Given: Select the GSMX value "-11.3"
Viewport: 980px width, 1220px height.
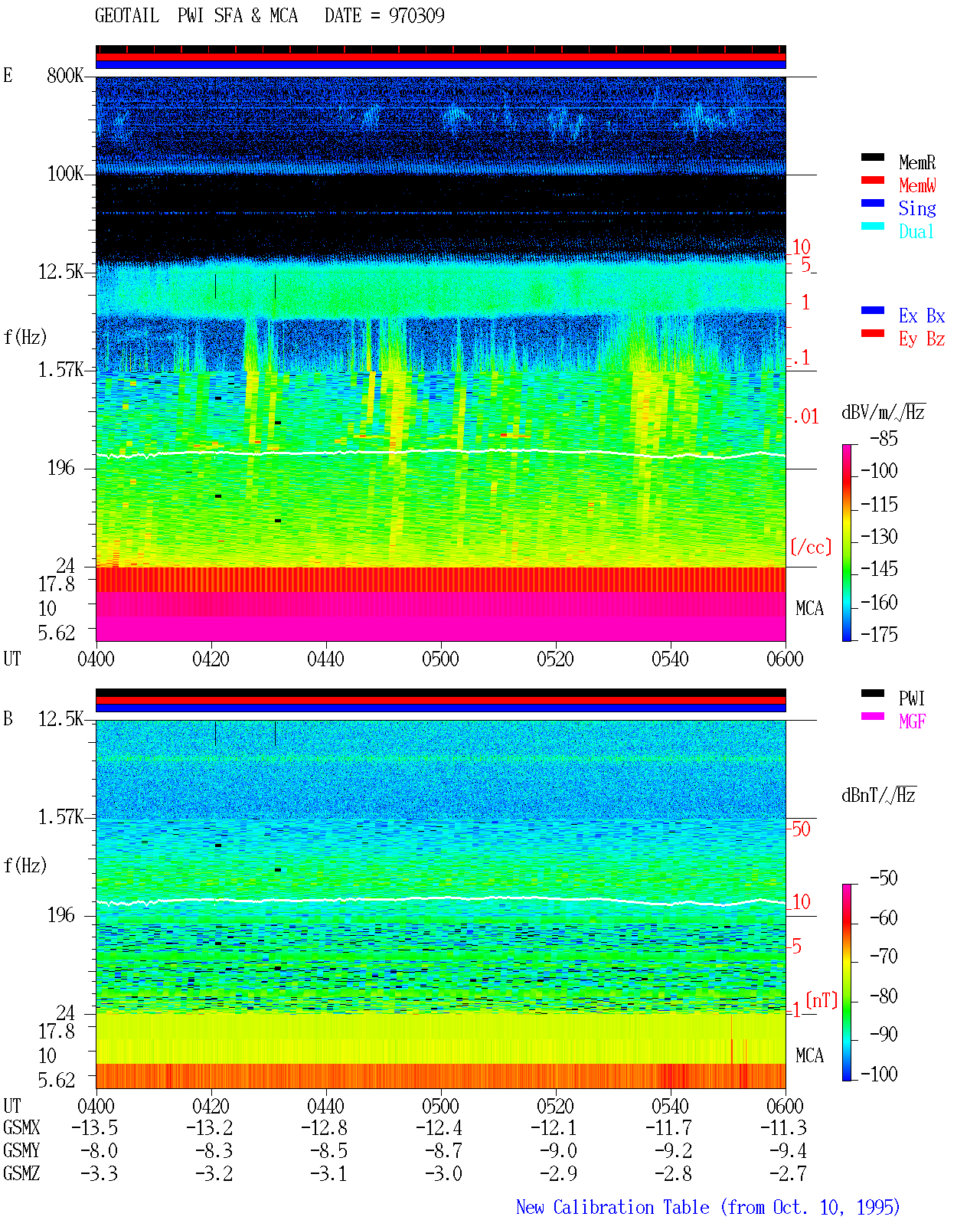Looking at the screenshot, I should (784, 1127).
